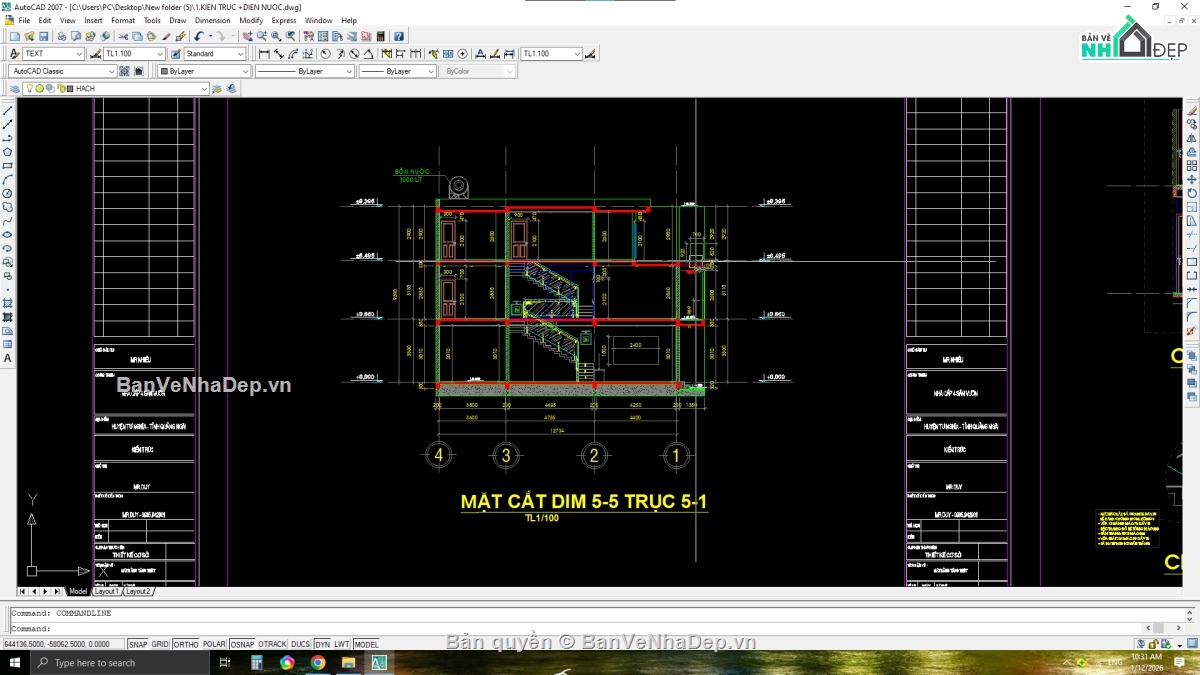Viewport: 1200px width, 675px height.
Task: Click the New drawing icon
Action: pos(14,37)
